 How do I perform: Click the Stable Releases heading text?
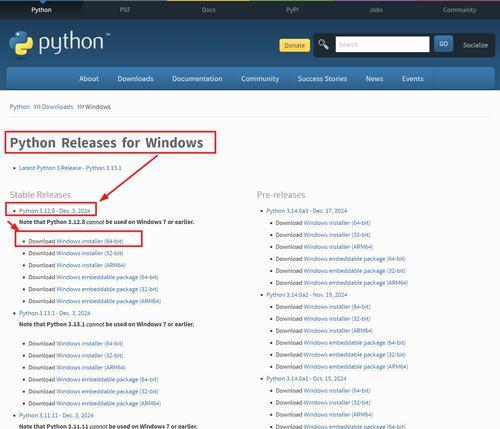pos(40,195)
